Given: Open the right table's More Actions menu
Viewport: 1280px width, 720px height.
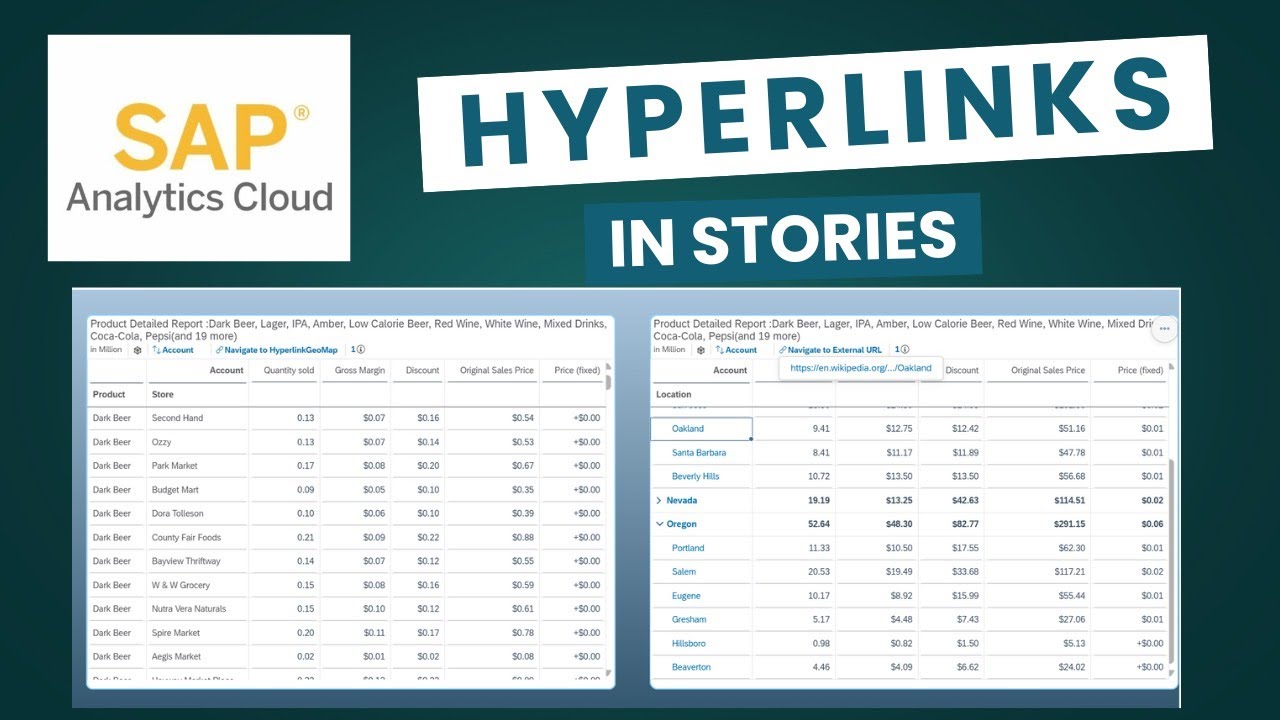Looking at the screenshot, I should [x=1164, y=328].
